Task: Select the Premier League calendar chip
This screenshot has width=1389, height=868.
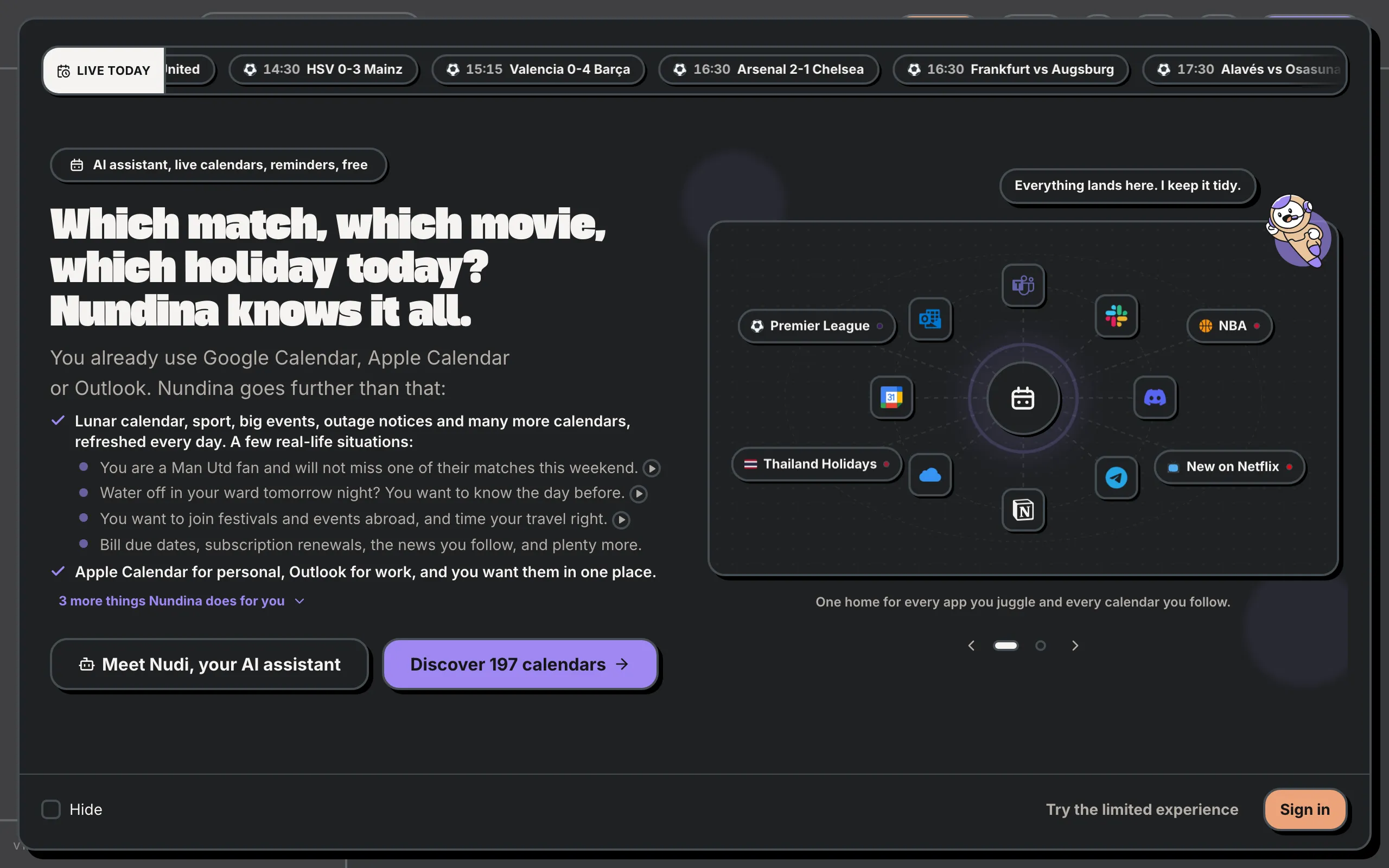Action: click(816, 325)
